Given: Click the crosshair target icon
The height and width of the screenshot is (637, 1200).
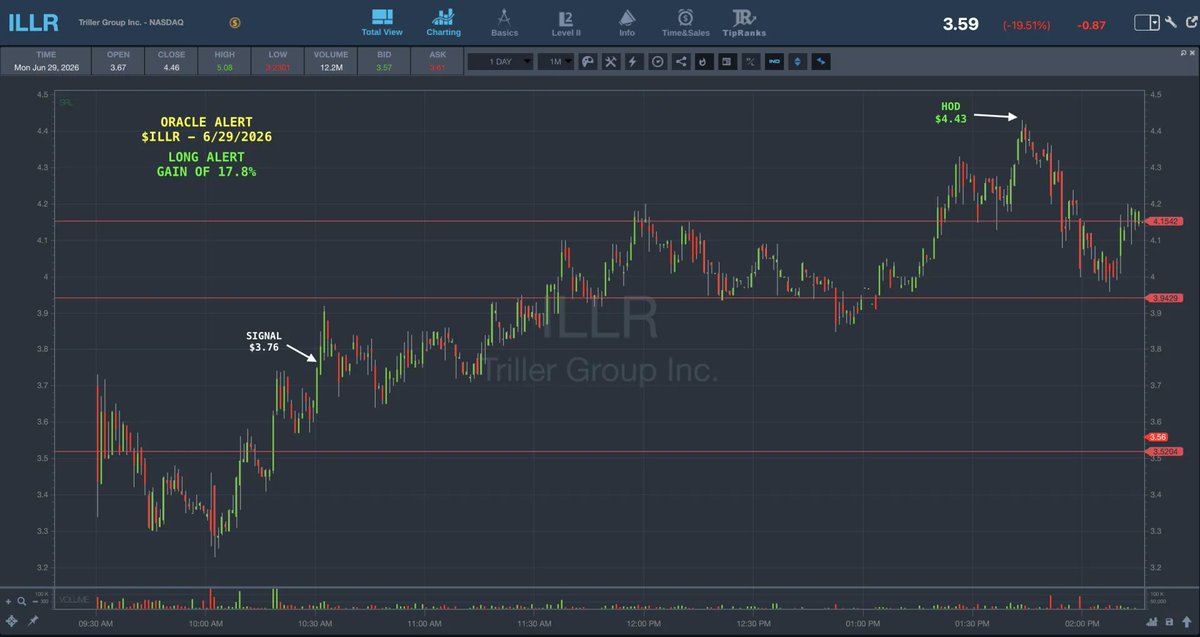Looking at the screenshot, I should point(12,620).
